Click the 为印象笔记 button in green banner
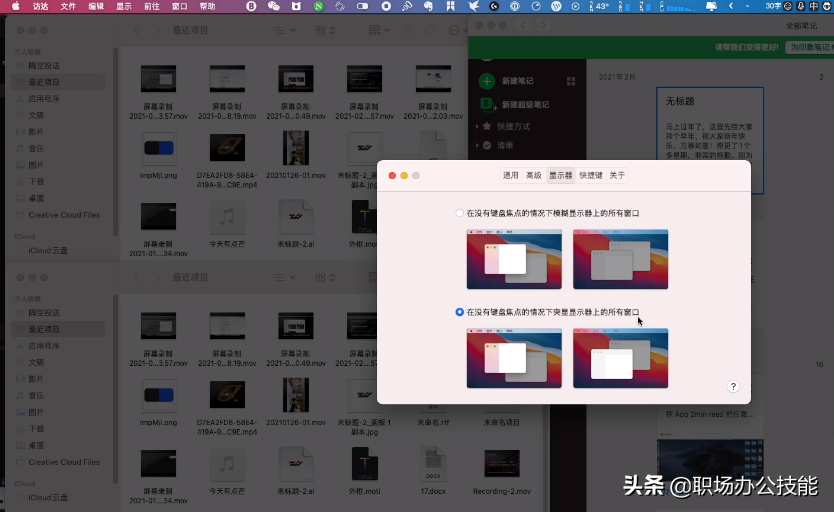This screenshot has width=834, height=512. (x=810, y=47)
